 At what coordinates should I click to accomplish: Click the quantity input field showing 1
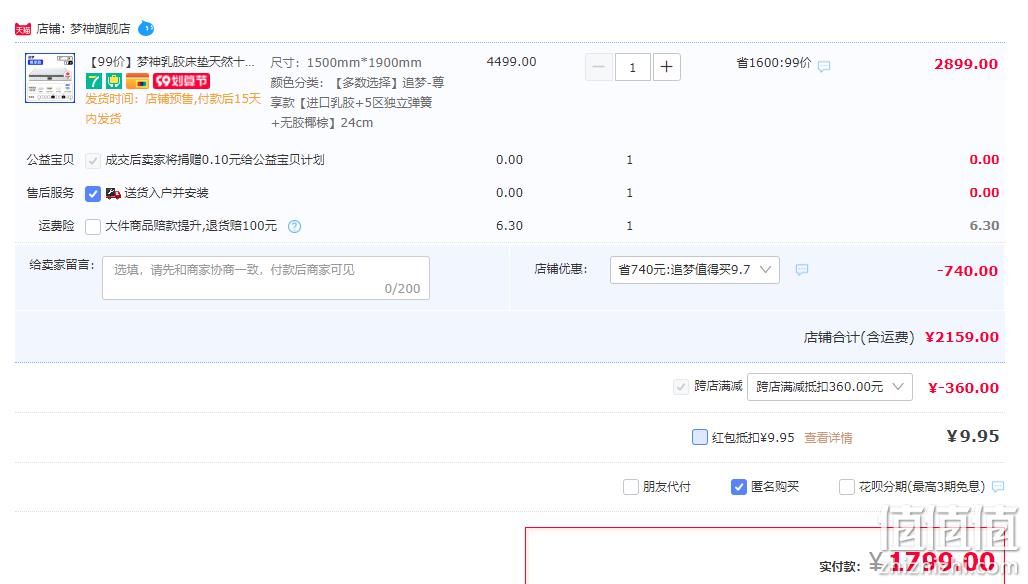(x=633, y=67)
